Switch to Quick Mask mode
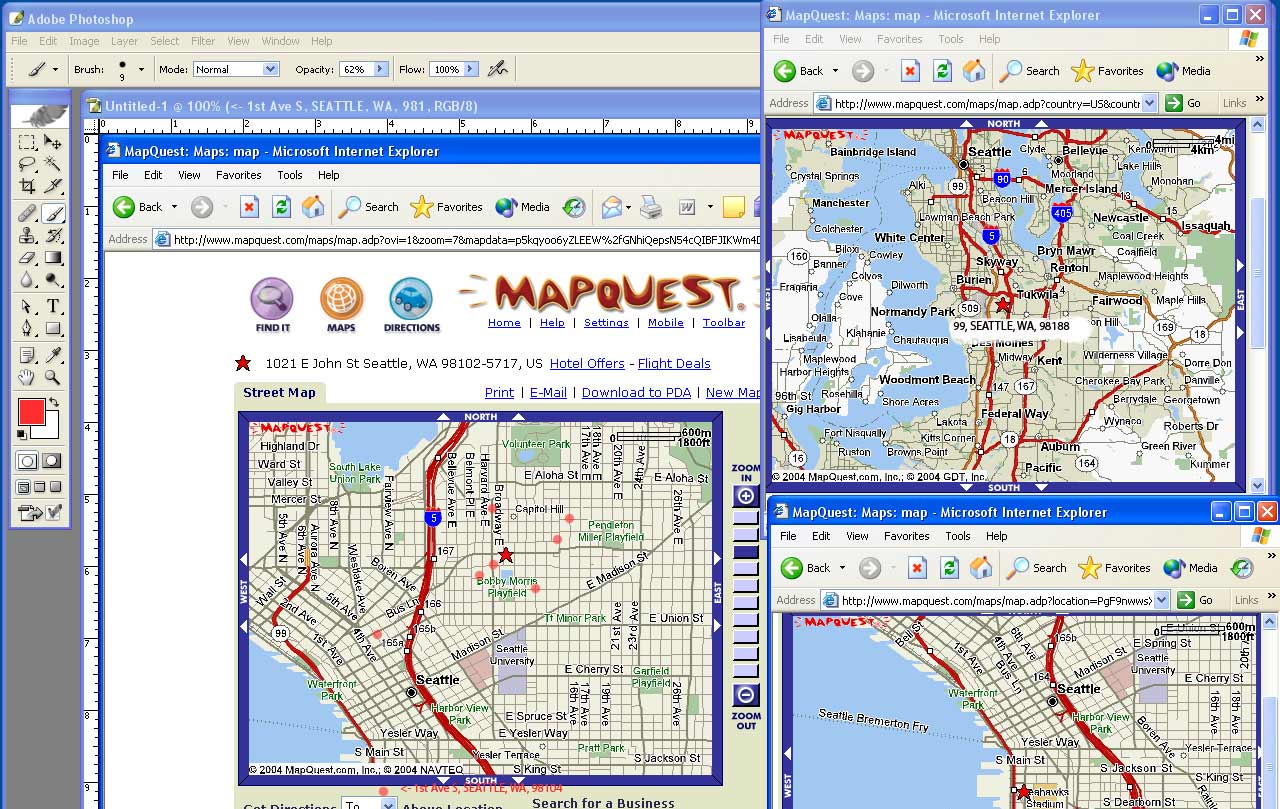Image resolution: width=1280 pixels, height=809 pixels. (52, 461)
